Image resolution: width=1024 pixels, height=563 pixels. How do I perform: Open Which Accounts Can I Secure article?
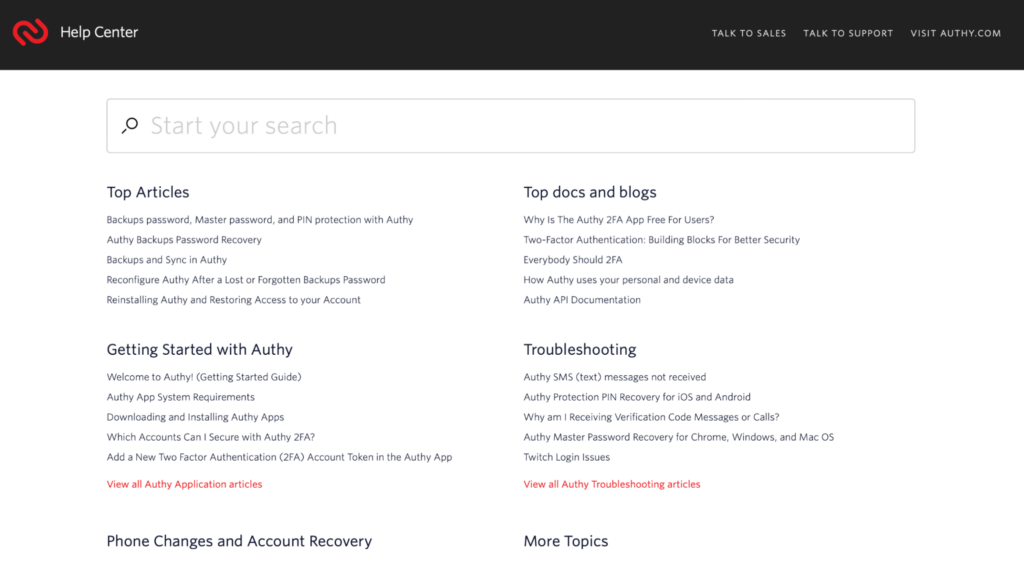(210, 437)
